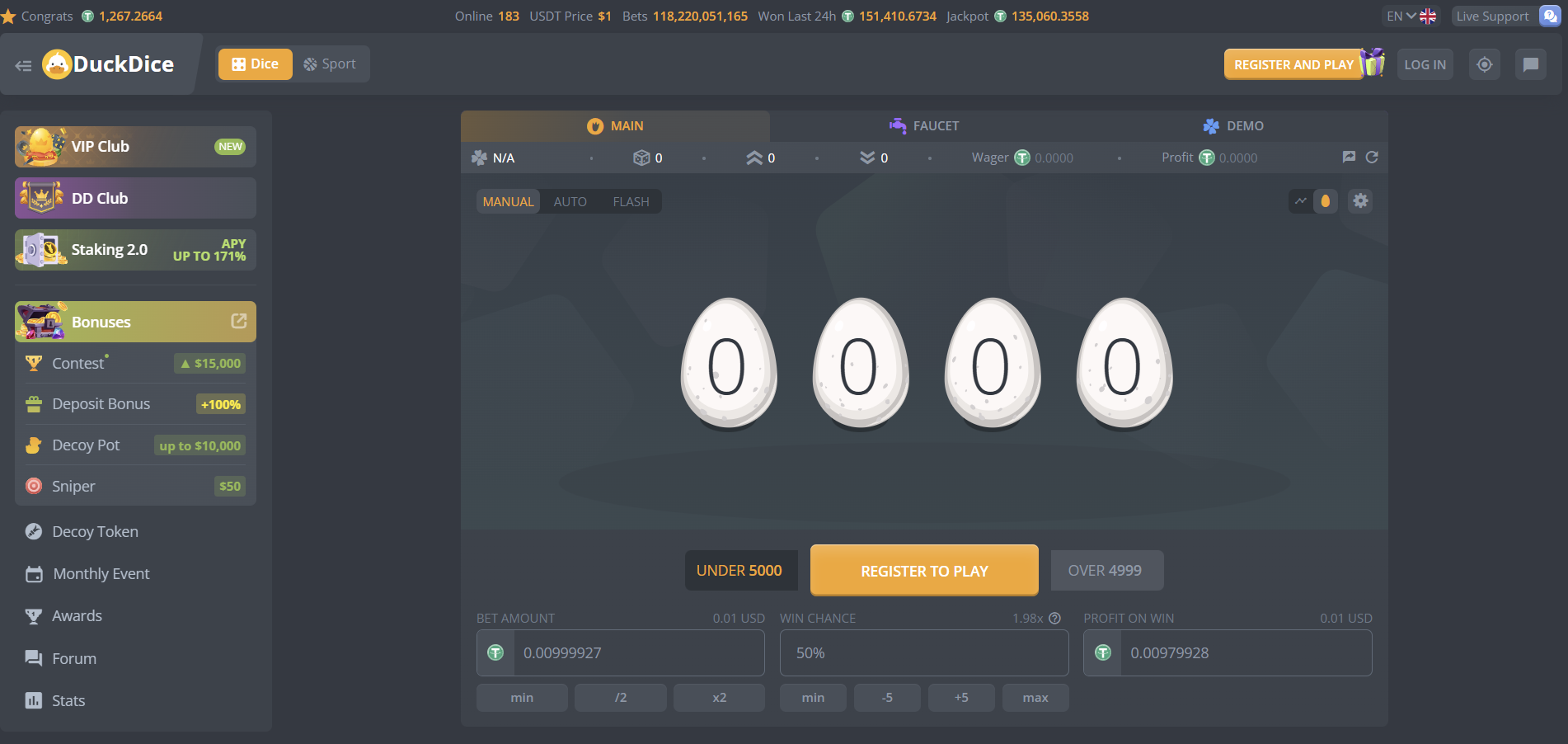Switch to MANUAL betting mode
Image resolution: width=1568 pixels, height=744 pixels.
[x=508, y=201]
